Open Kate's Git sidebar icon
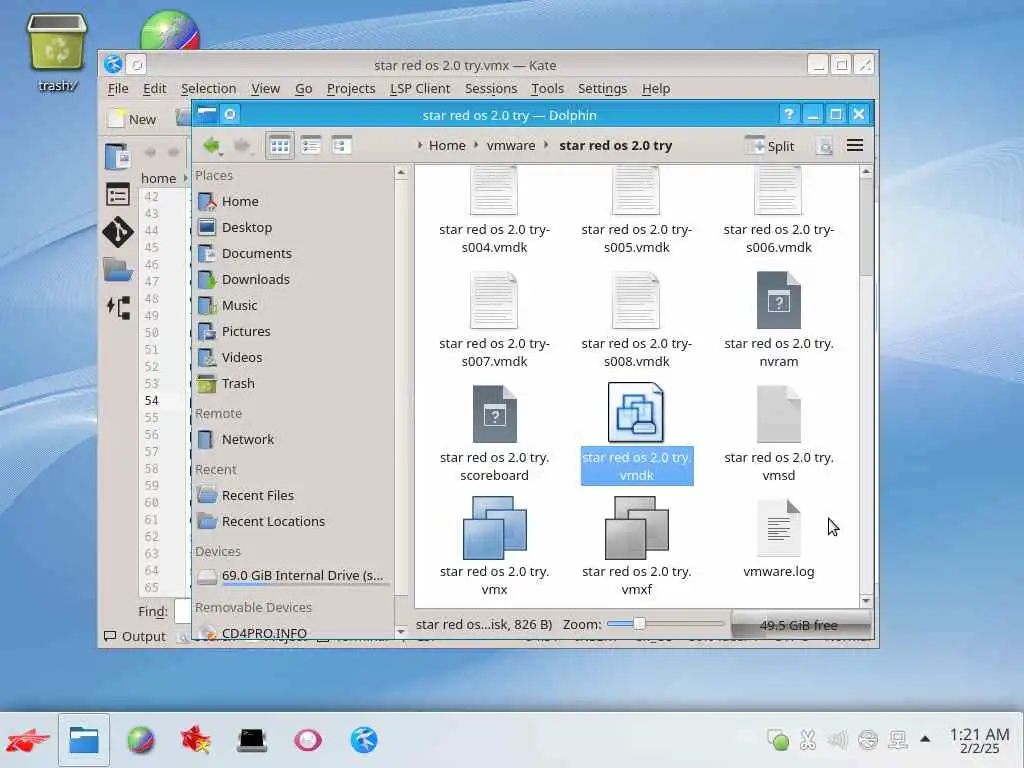Screen dimensions: 1024x768 [118, 232]
